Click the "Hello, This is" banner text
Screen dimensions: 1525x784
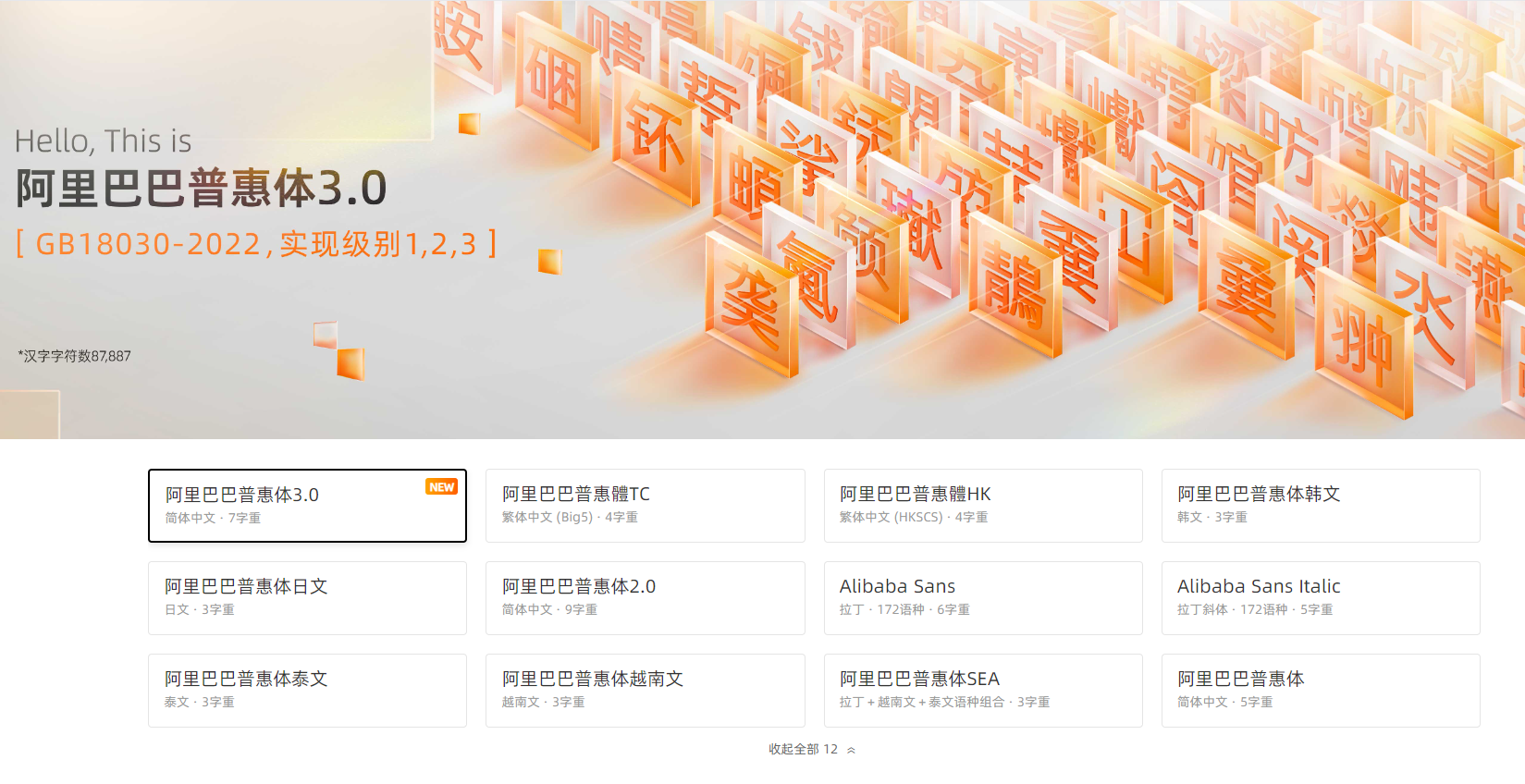coord(103,141)
